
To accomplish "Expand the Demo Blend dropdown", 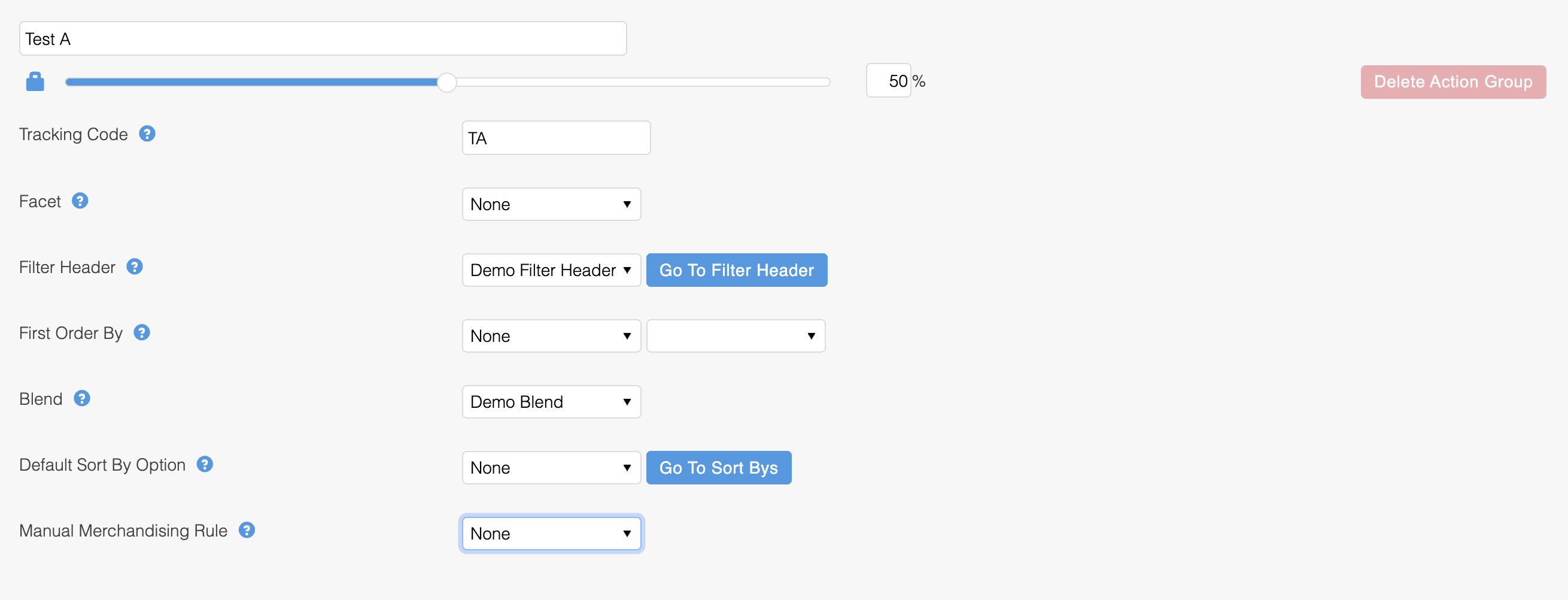I will tap(551, 401).
